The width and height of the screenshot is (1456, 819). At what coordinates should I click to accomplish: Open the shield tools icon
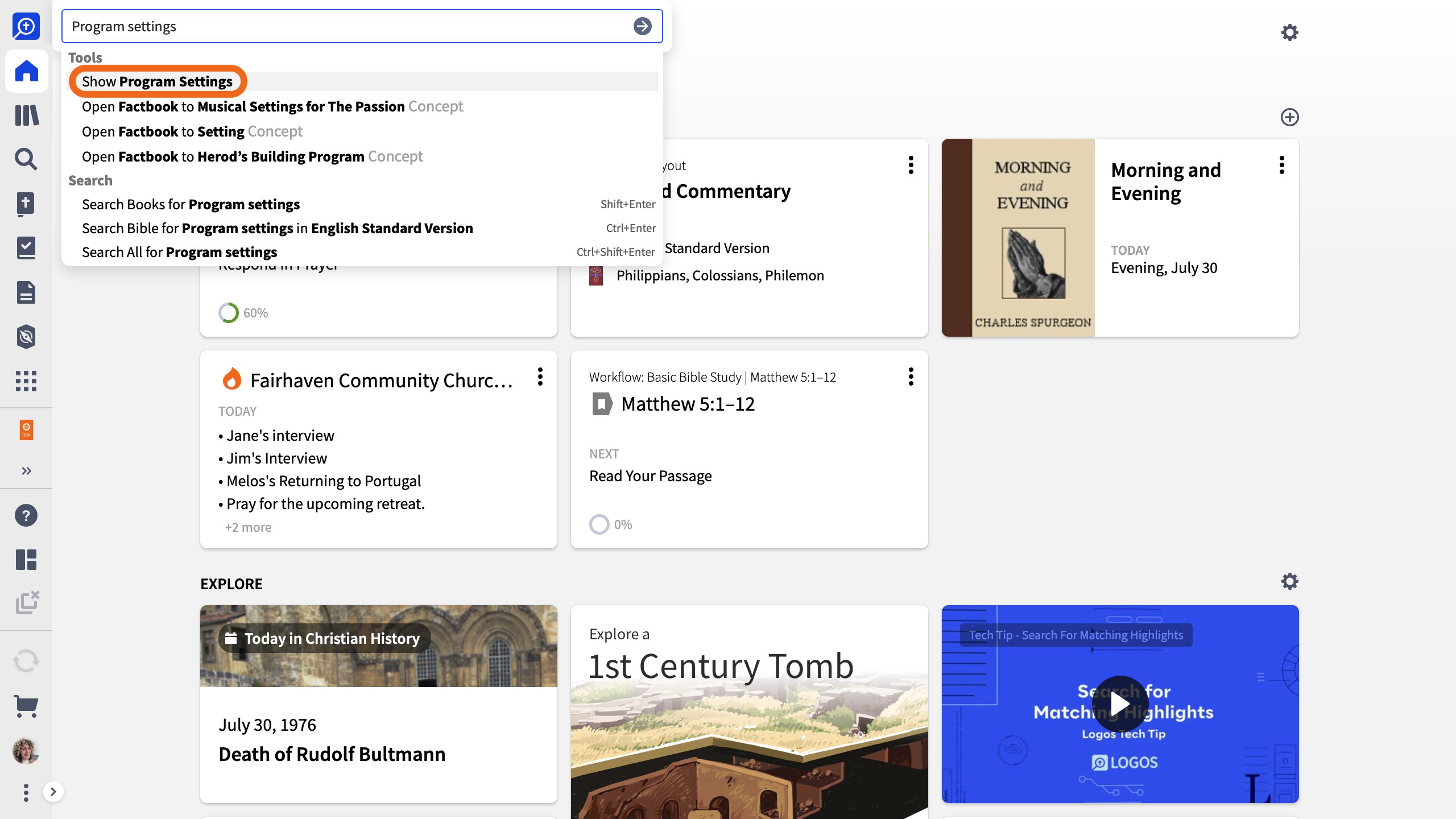[x=26, y=337]
